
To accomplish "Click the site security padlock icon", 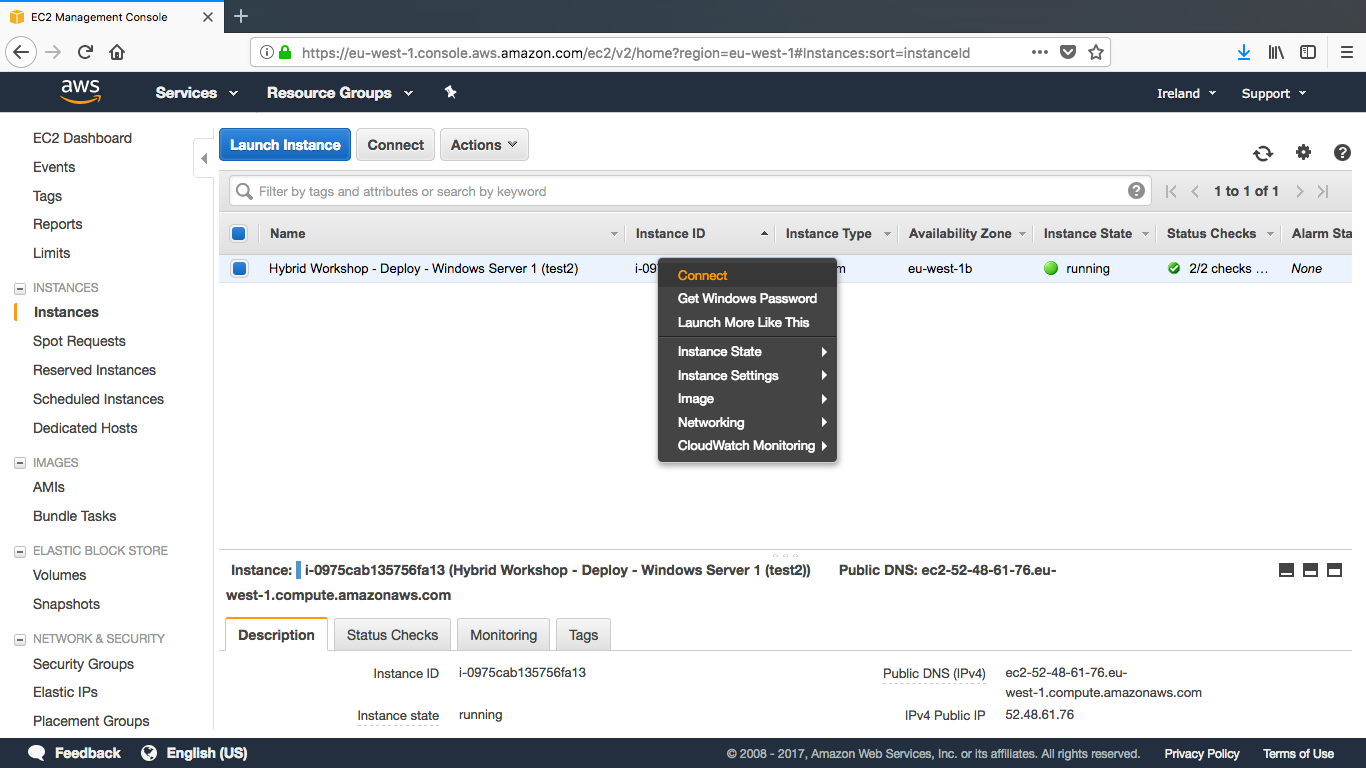I will [x=285, y=52].
